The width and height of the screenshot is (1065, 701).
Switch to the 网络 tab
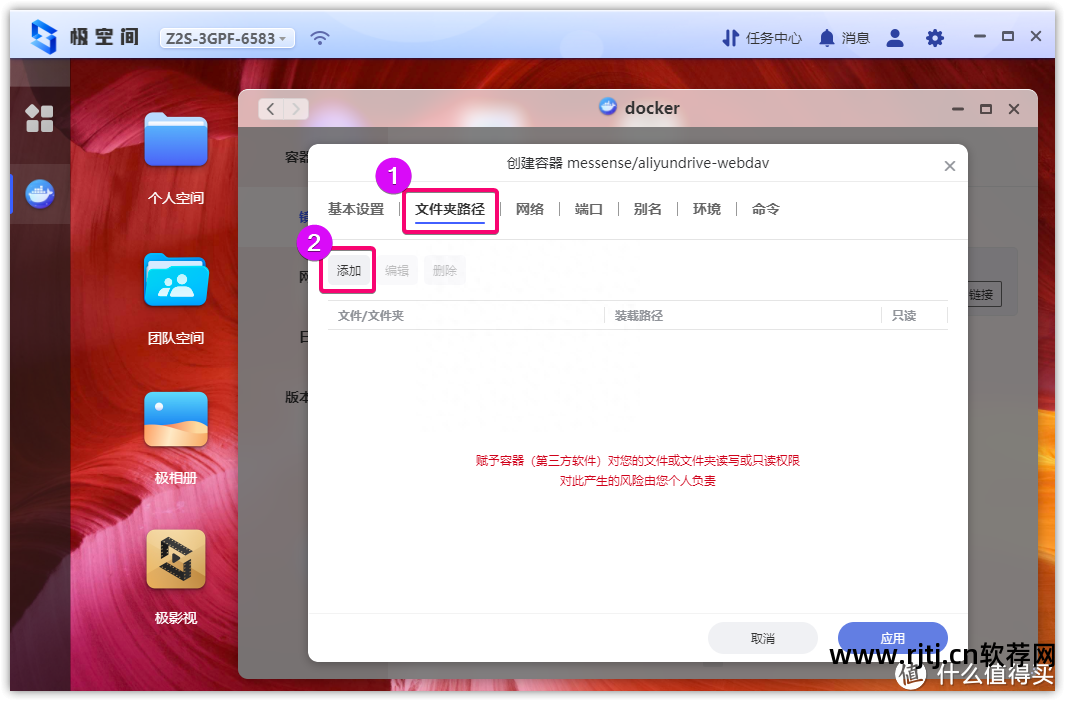pos(530,209)
